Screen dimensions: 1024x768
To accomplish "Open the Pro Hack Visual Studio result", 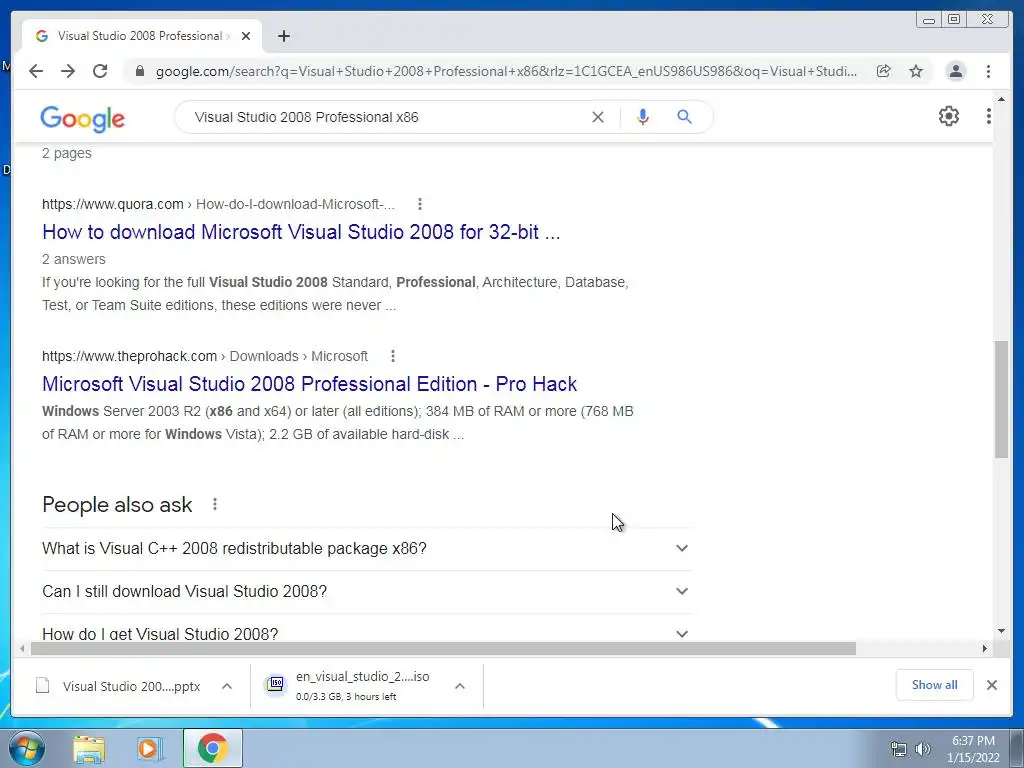I will point(310,384).
